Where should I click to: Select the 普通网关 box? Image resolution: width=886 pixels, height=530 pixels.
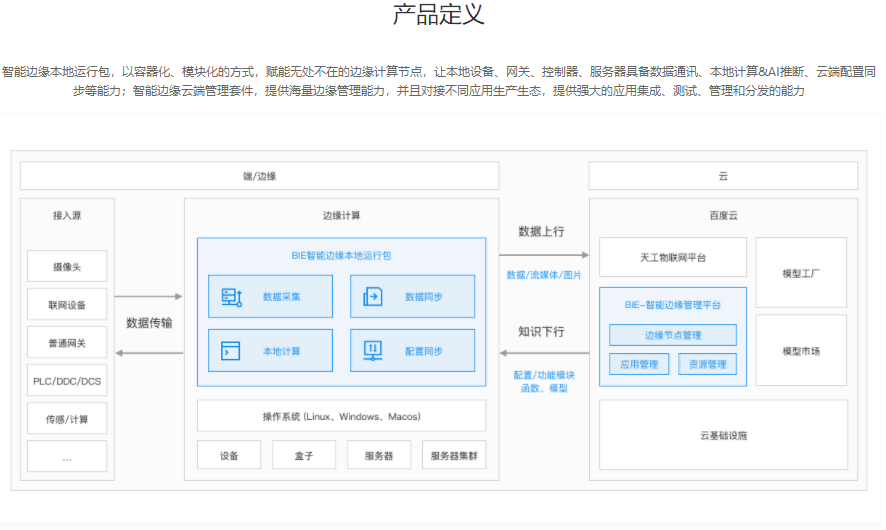(67, 342)
